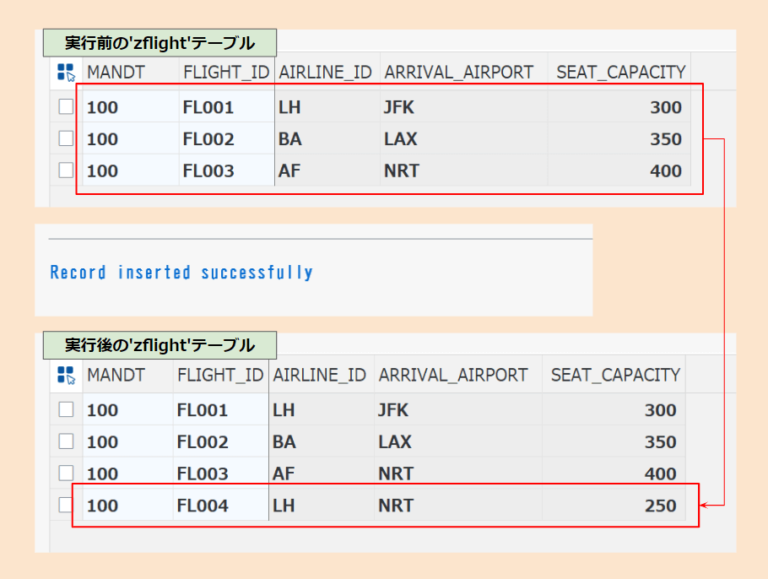Select the 400 capacity cell in 実行前 table
This screenshot has width=768, height=579.
665,171
